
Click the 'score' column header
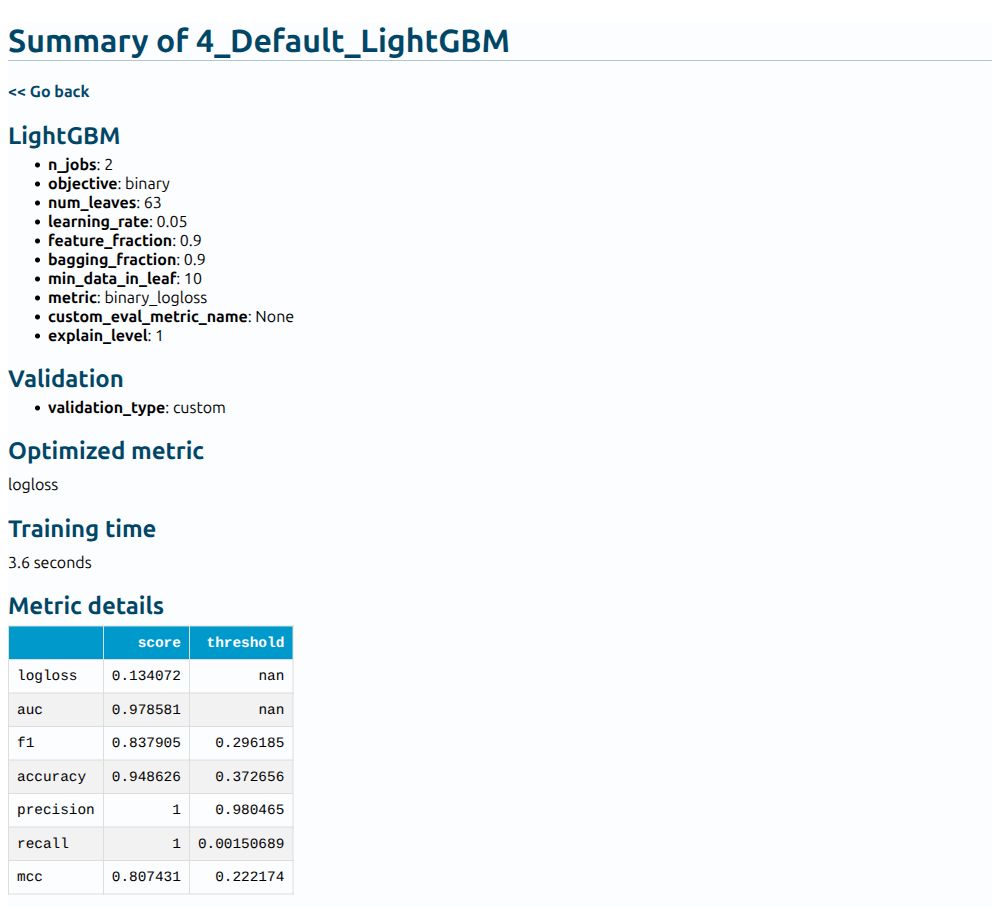tap(147, 642)
